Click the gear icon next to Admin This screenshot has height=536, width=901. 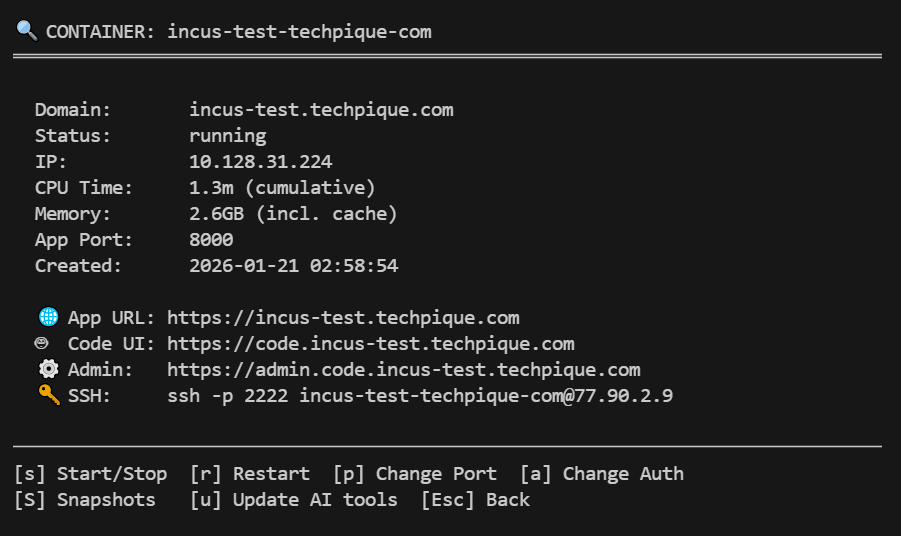tap(48, 370)
